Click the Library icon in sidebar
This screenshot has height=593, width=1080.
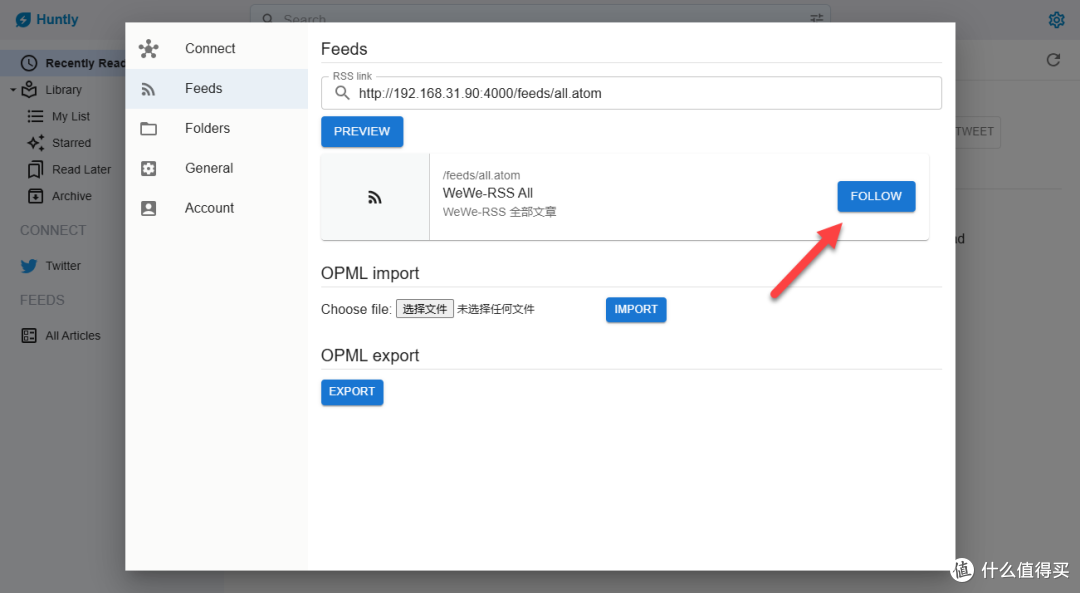(x=29, y=90)
